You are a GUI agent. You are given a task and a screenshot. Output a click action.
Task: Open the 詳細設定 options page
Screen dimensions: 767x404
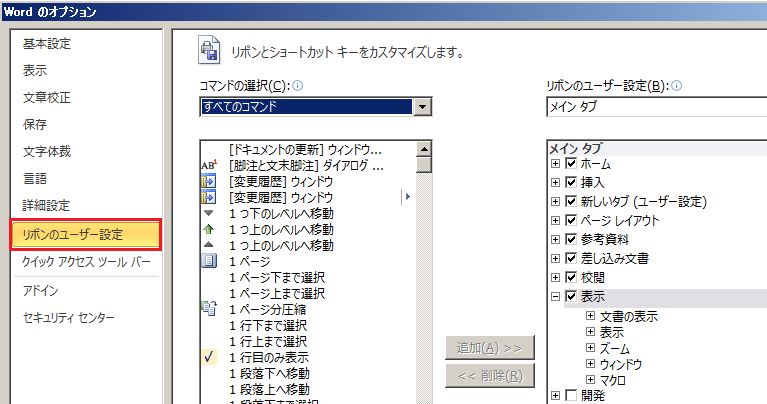click(46, 205)
